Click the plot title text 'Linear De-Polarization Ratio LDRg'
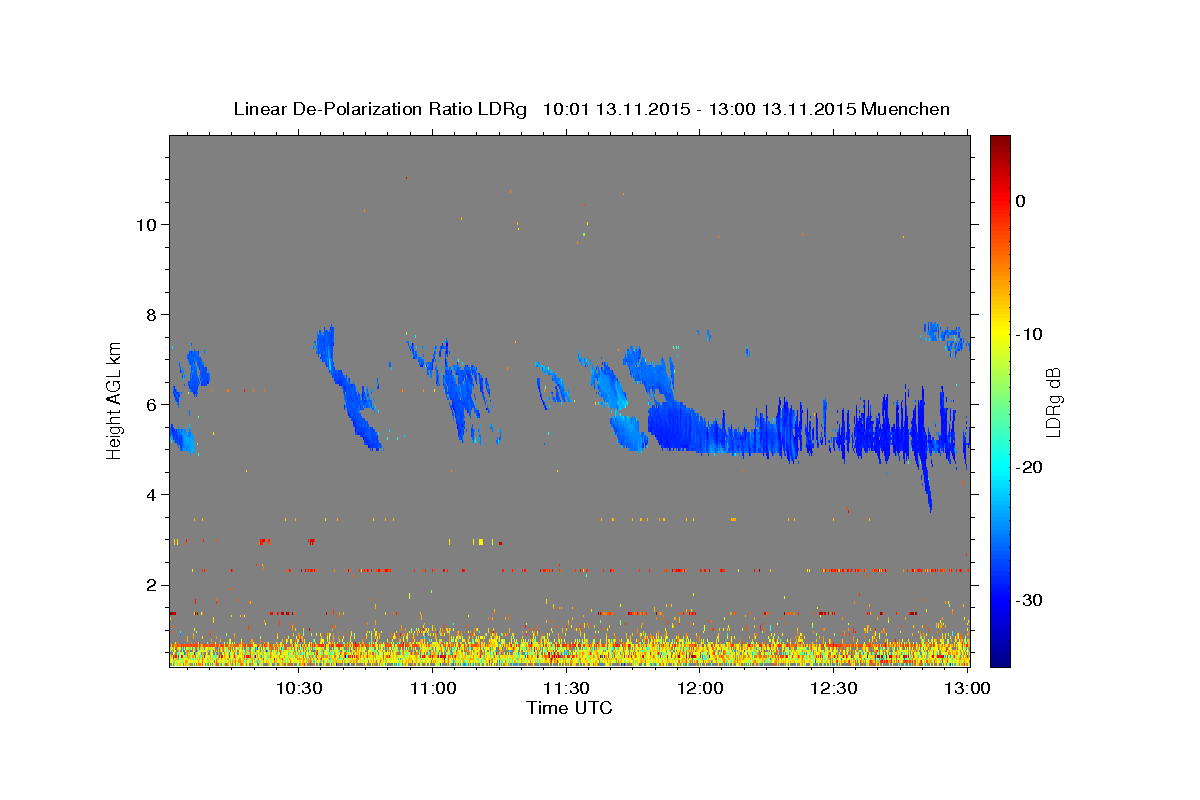 (x=379, y=109)
